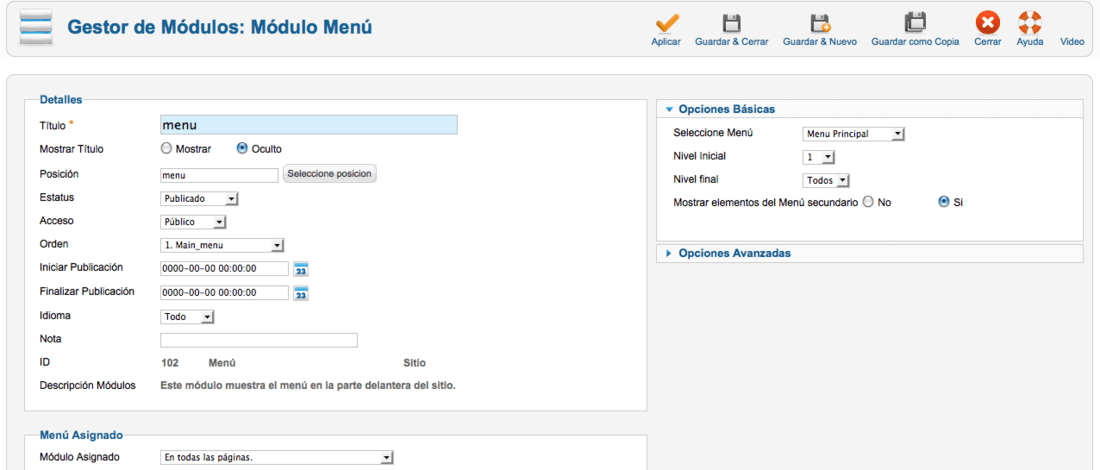This screenshot has height=470, width=1100.
Task: Click the Guardar & Nuevo icon
Action: click(x=819, y=23)
